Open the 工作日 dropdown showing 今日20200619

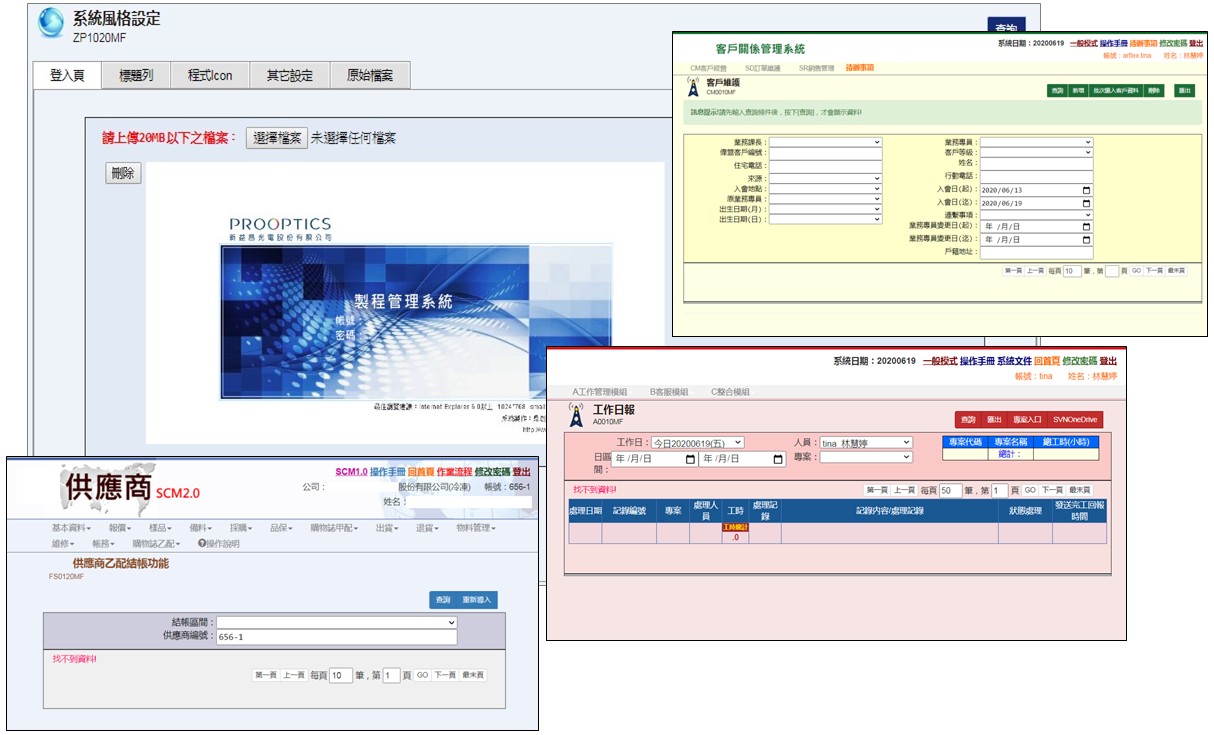coord(697,442)
